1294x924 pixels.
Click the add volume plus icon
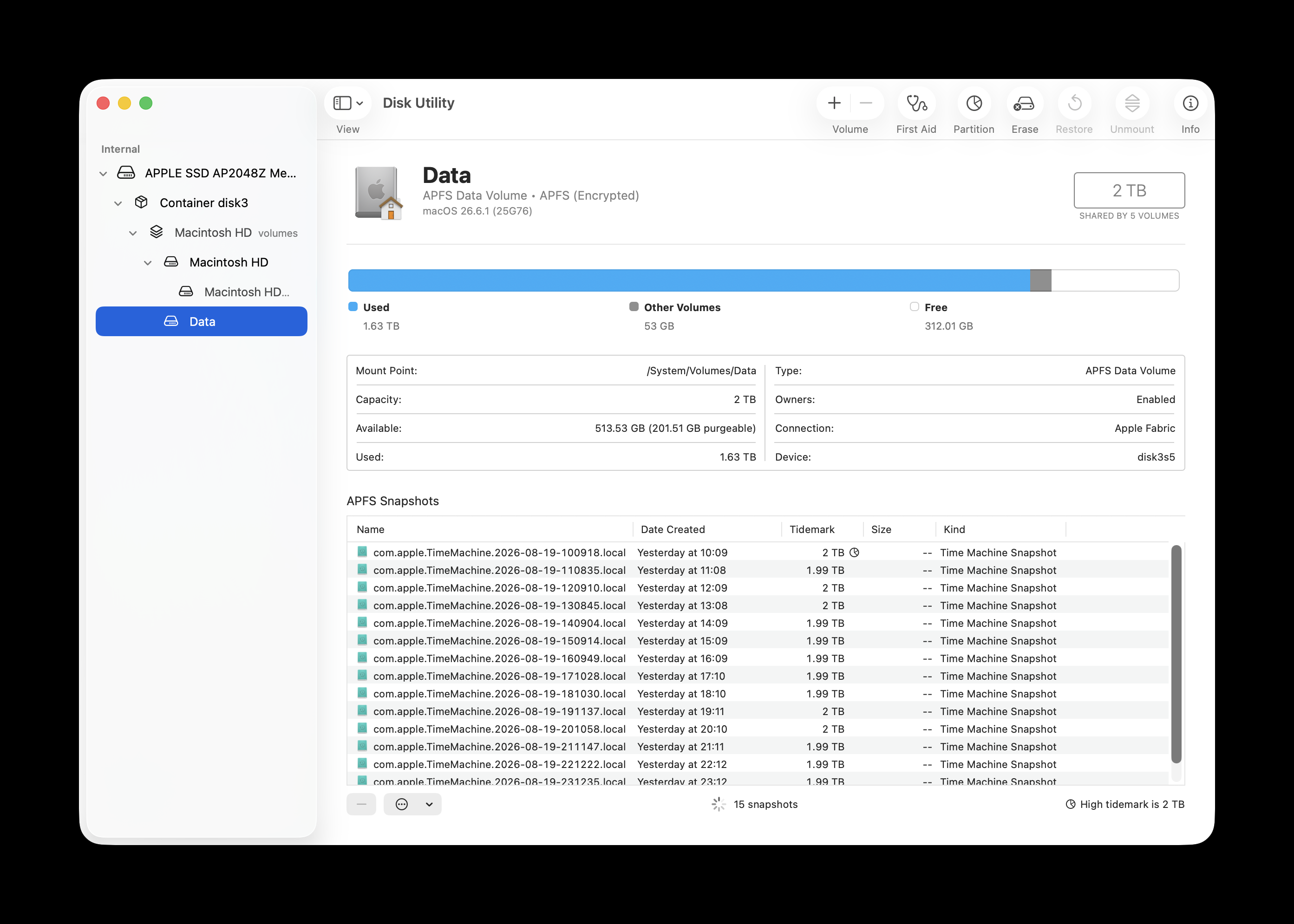coord(834,103)
